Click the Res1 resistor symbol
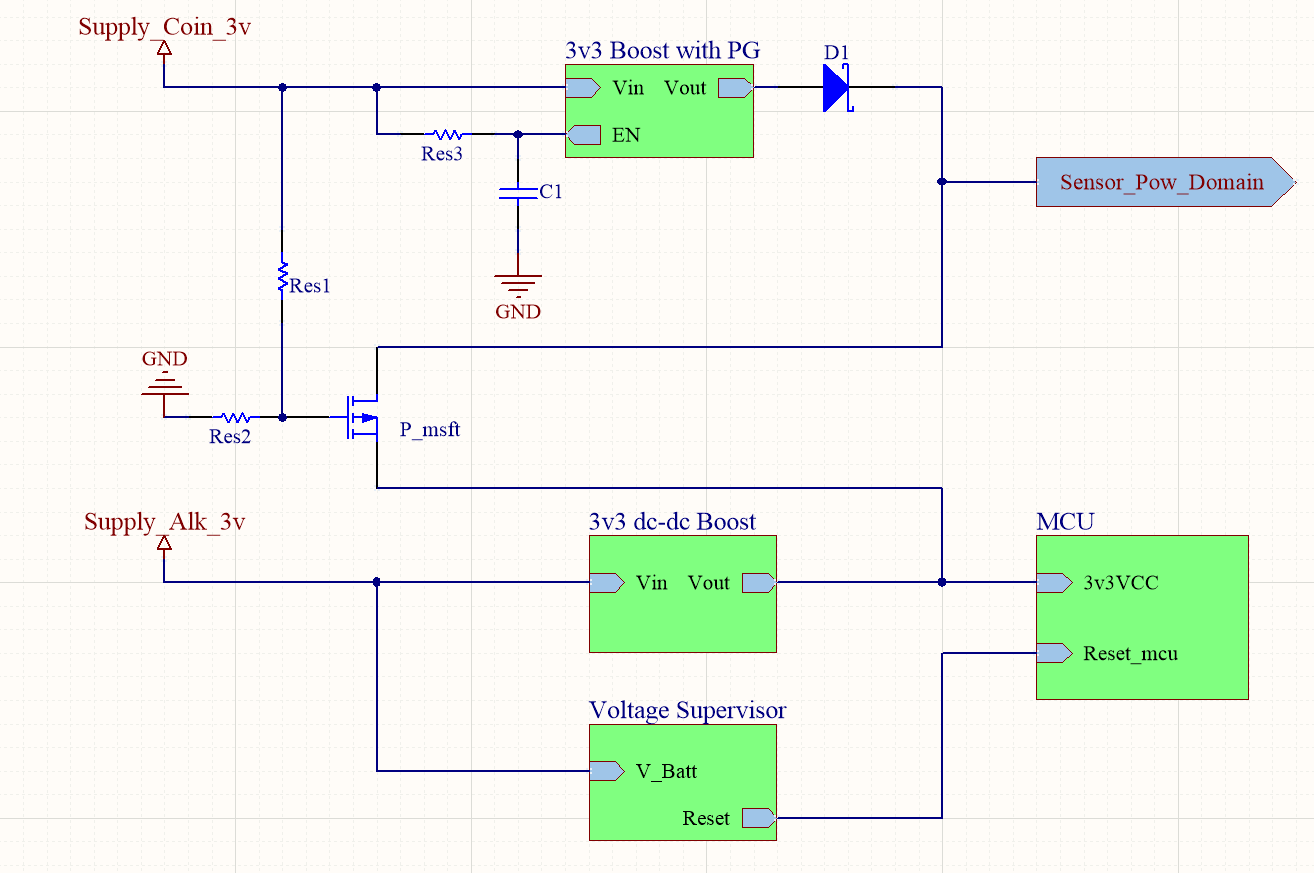 (282, 277)
